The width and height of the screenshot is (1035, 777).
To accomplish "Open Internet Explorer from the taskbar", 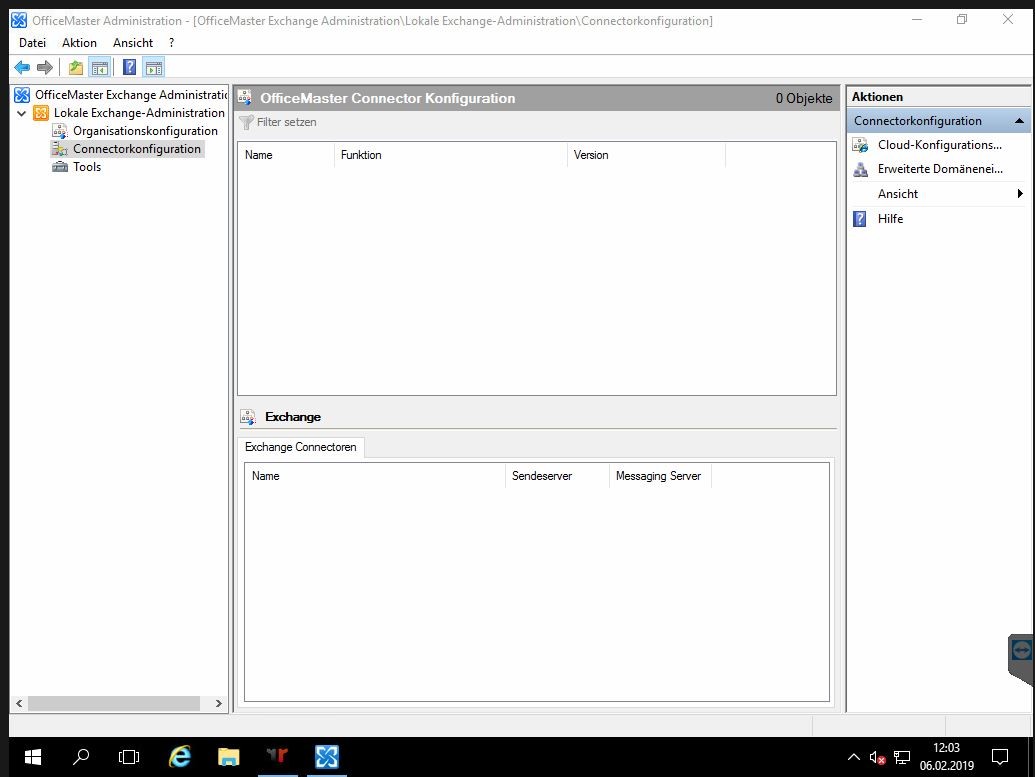I will tap(180, 757).
